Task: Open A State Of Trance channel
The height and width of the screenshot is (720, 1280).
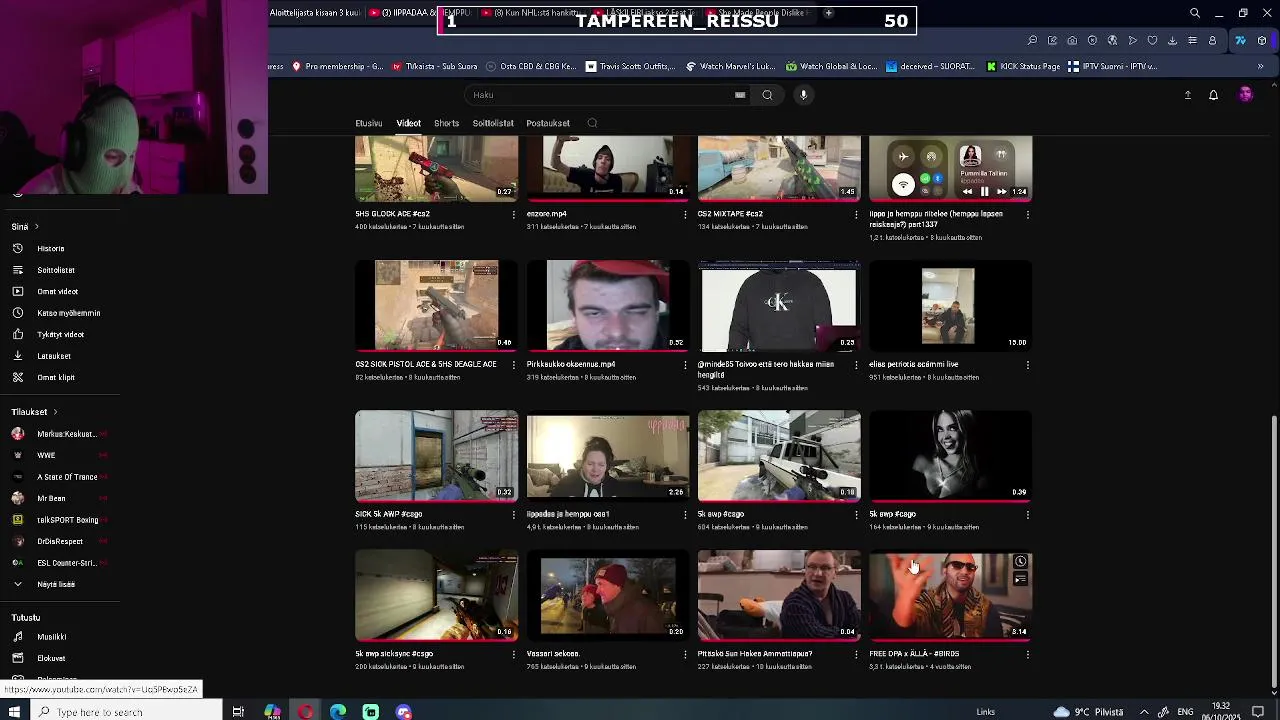Action: click(x=67, y=477)
